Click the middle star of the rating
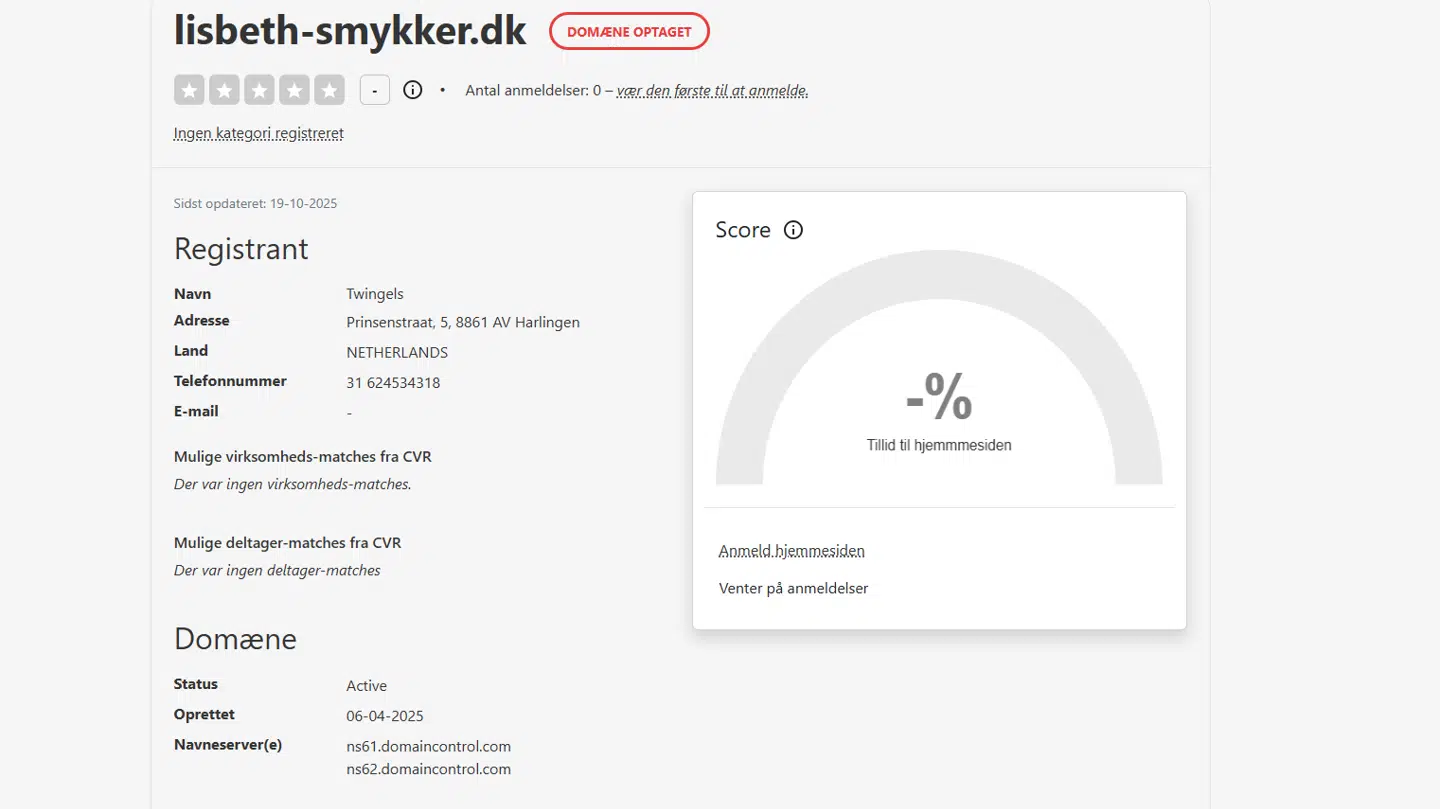The width and height of the screenshot is (1440, 809). pos(259,90)
